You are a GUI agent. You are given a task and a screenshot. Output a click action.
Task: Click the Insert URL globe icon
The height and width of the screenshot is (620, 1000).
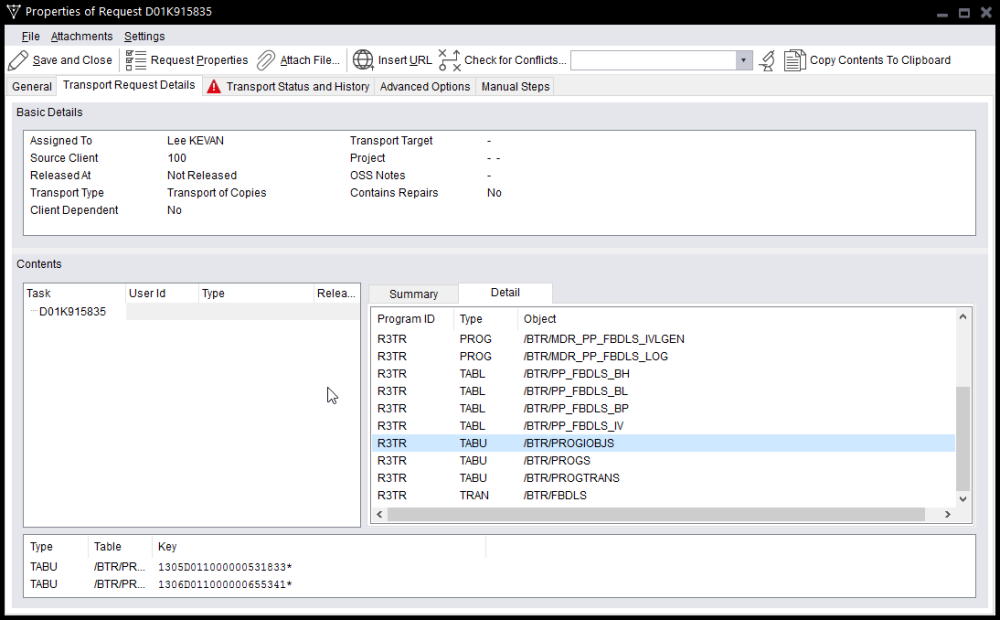(x=363, y=60)
